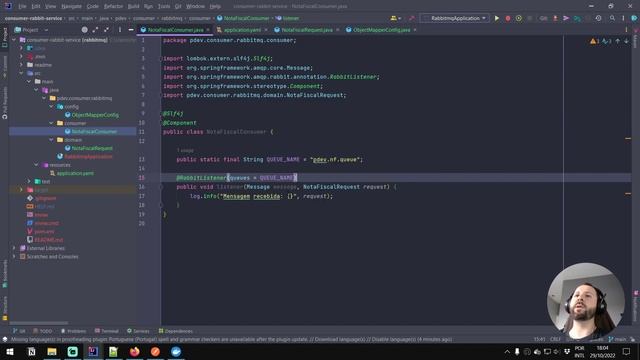640x360 pixels.
Task: Open Windows Start menu
Action: (10, 351)
